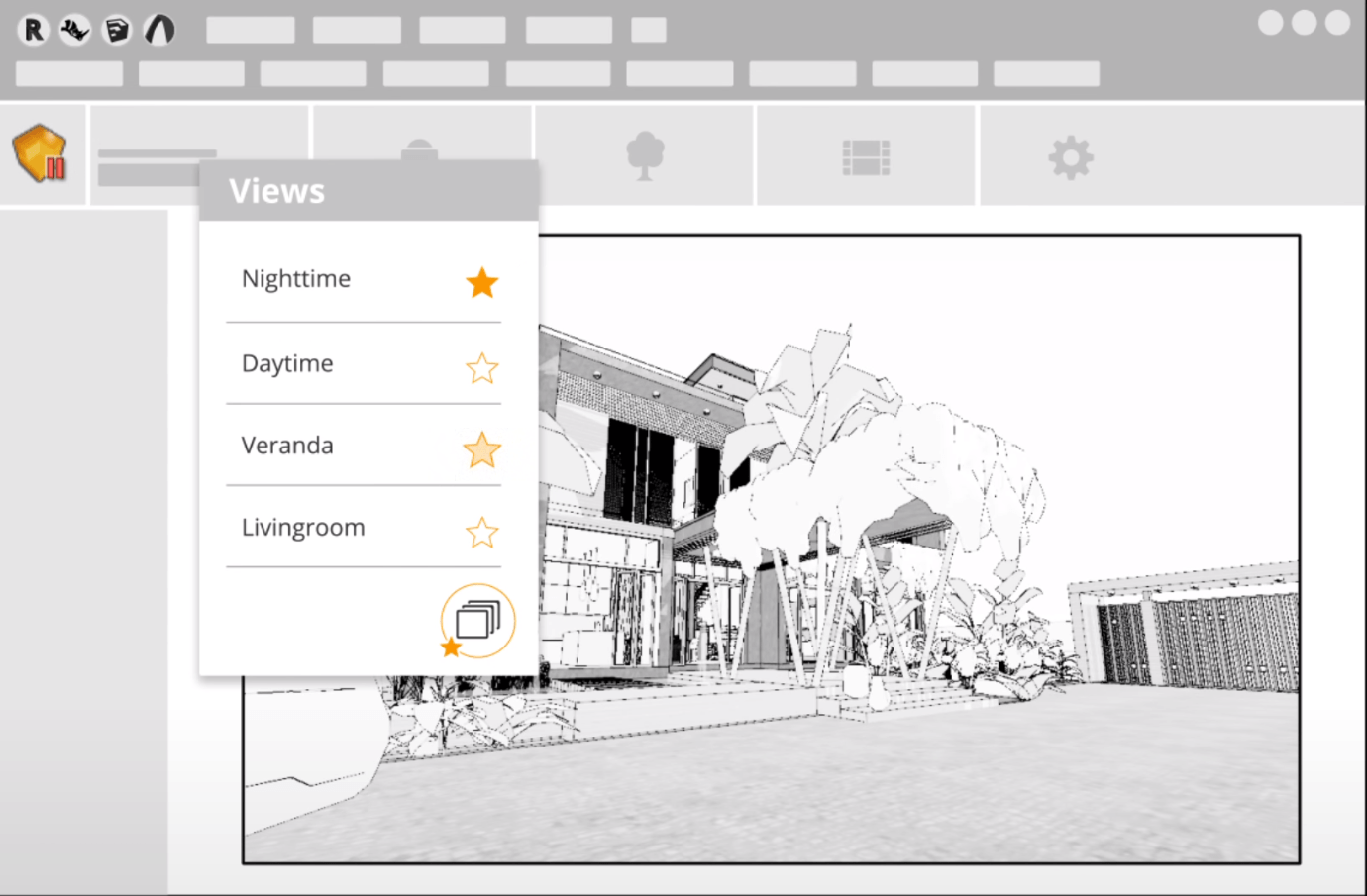Screen dimensions: 1367x896
Task: Toggle the Veranda view star
Action: click(x=481, y=450)
